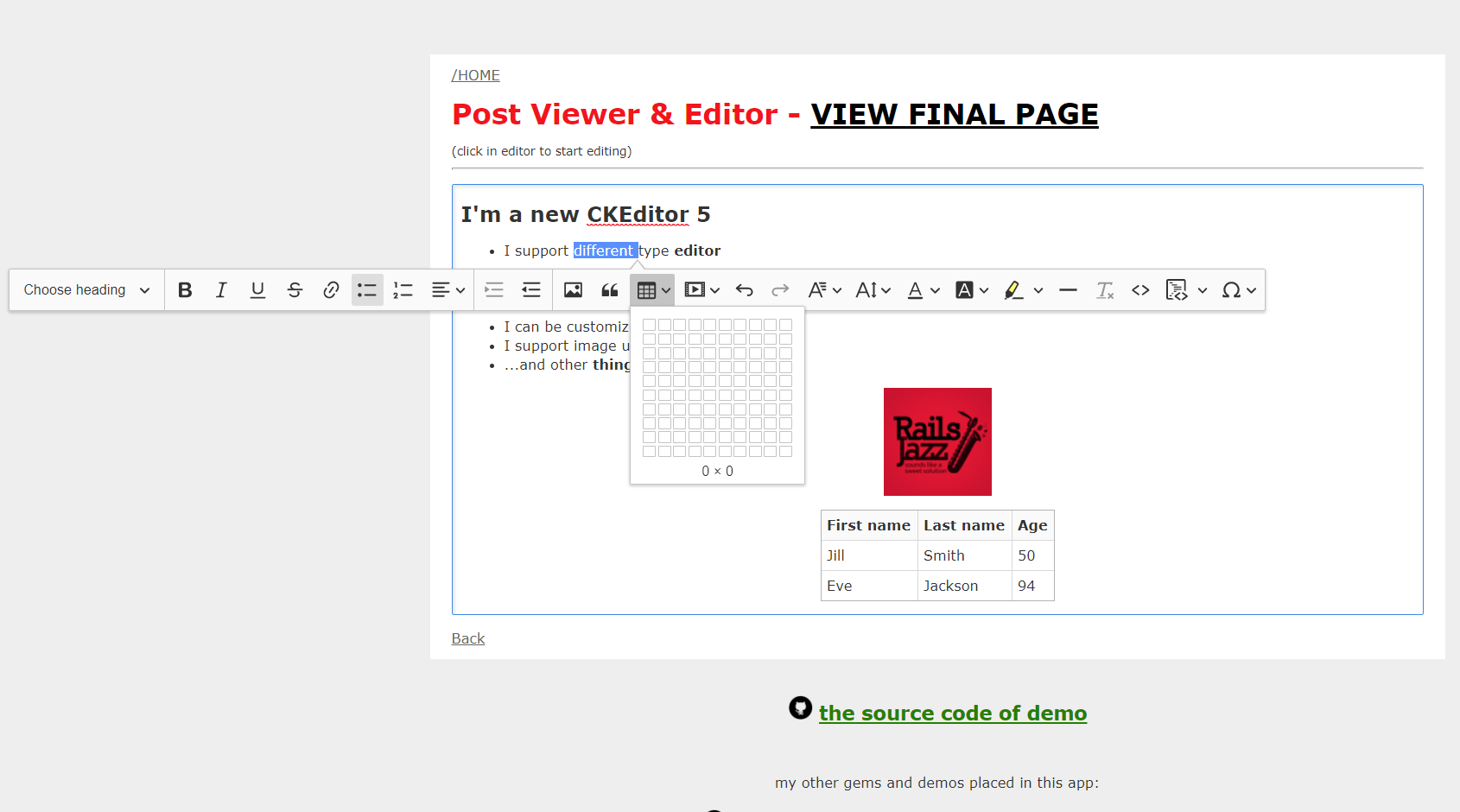
Task: Click the undo arrow icon
Action: 745,290
